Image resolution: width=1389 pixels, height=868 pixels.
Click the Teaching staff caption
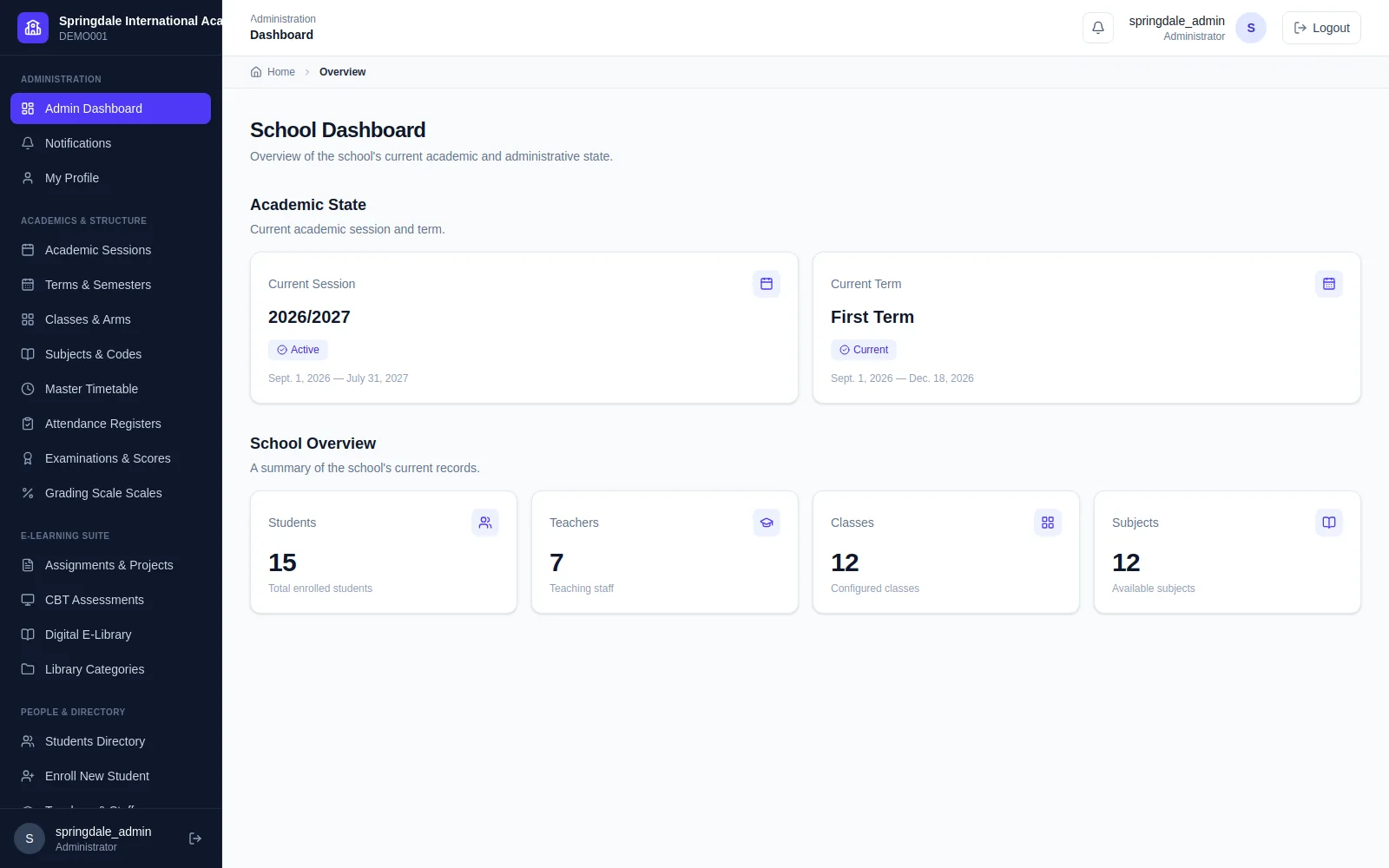[x=582, y=589]
